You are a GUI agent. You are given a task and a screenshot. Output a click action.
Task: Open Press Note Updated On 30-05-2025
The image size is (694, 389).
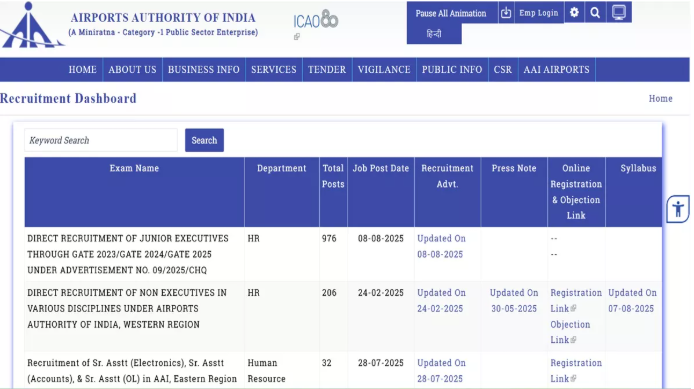pyautogui.click(x=514, y=300)
